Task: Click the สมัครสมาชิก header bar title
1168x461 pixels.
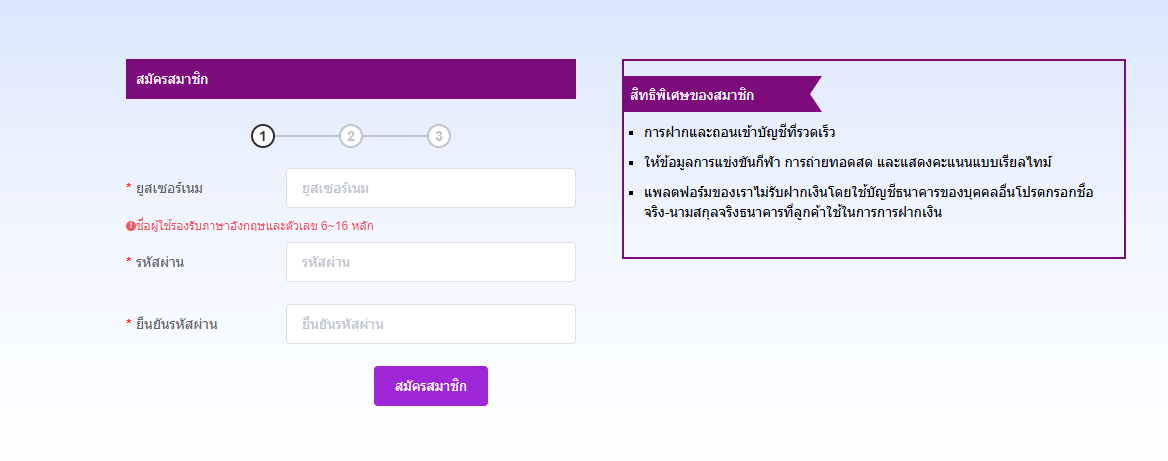Action: coord(173,80)
